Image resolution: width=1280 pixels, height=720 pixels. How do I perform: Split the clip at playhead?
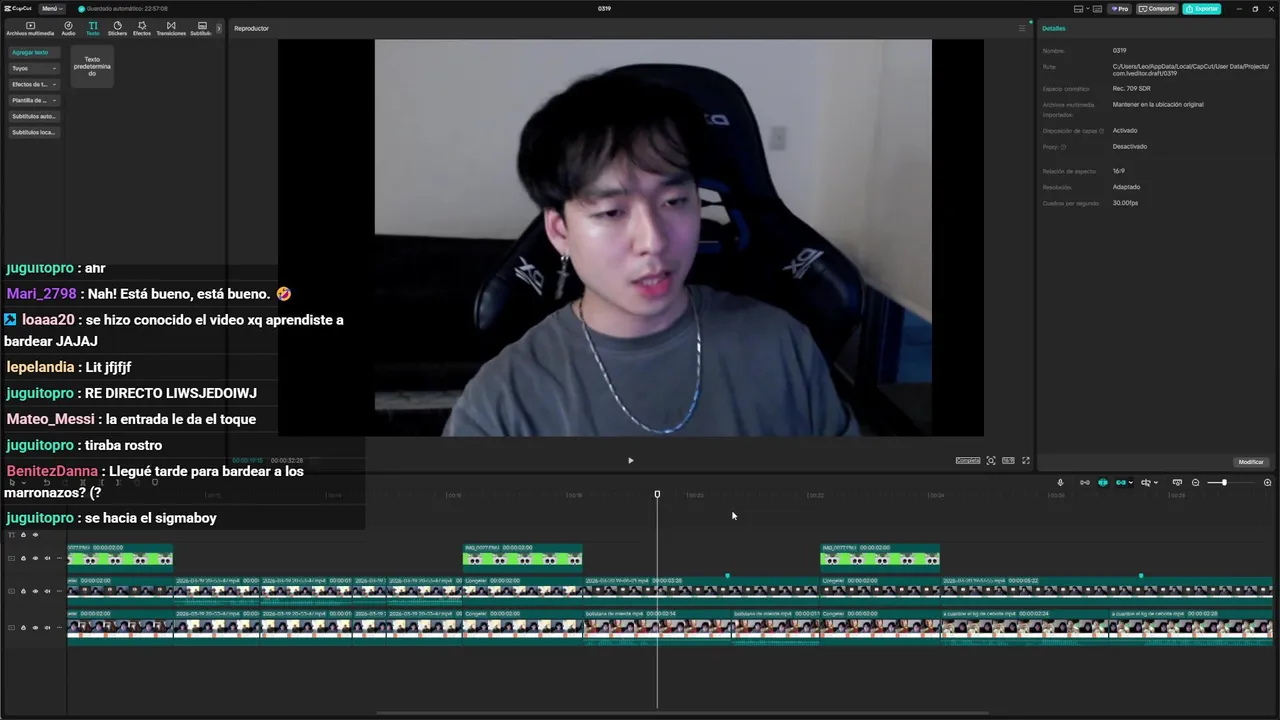(x=83, y=482)
